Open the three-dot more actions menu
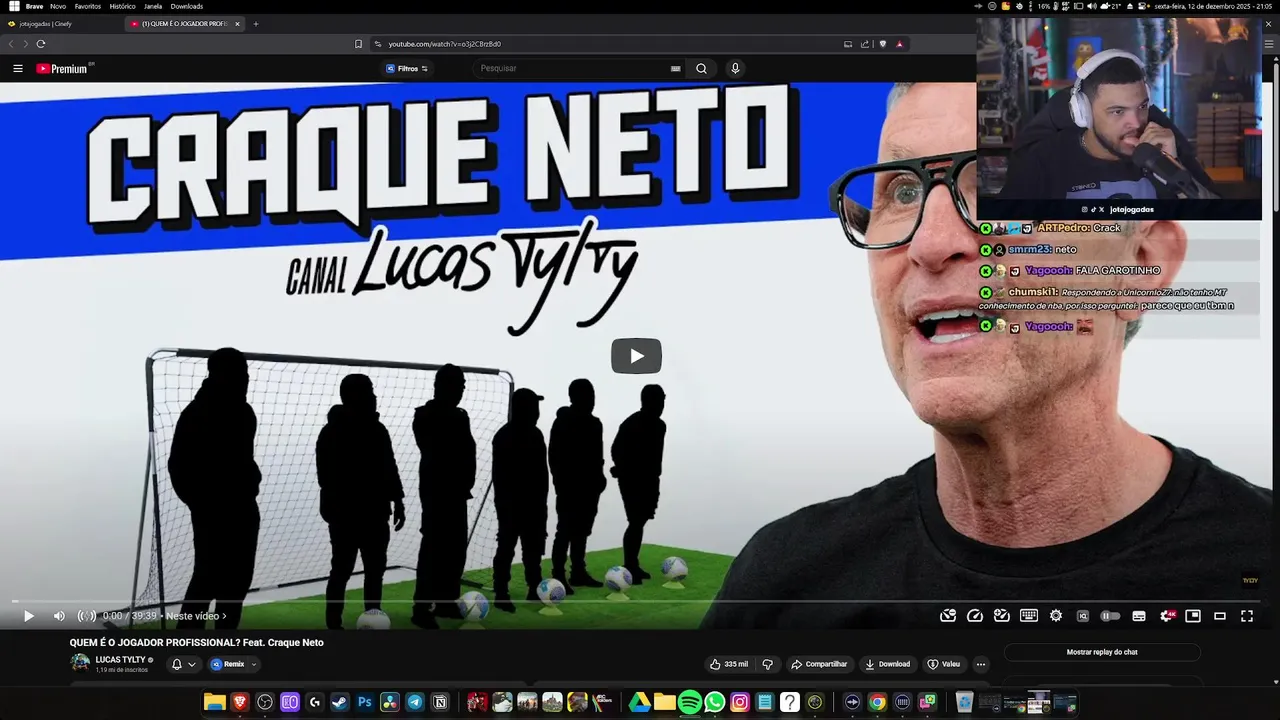Viewport: 1280px width, 720px height. click(x=981, y=664)
